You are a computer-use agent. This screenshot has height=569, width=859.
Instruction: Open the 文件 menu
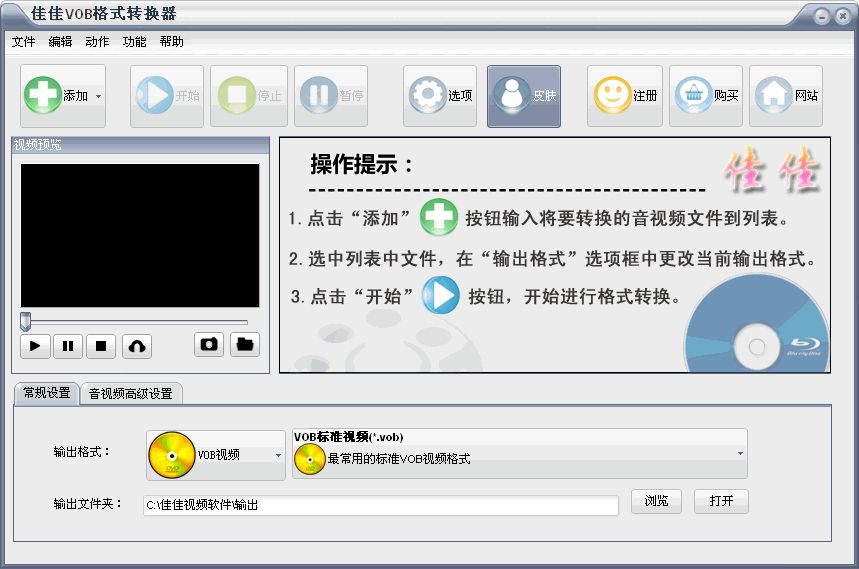24,42
